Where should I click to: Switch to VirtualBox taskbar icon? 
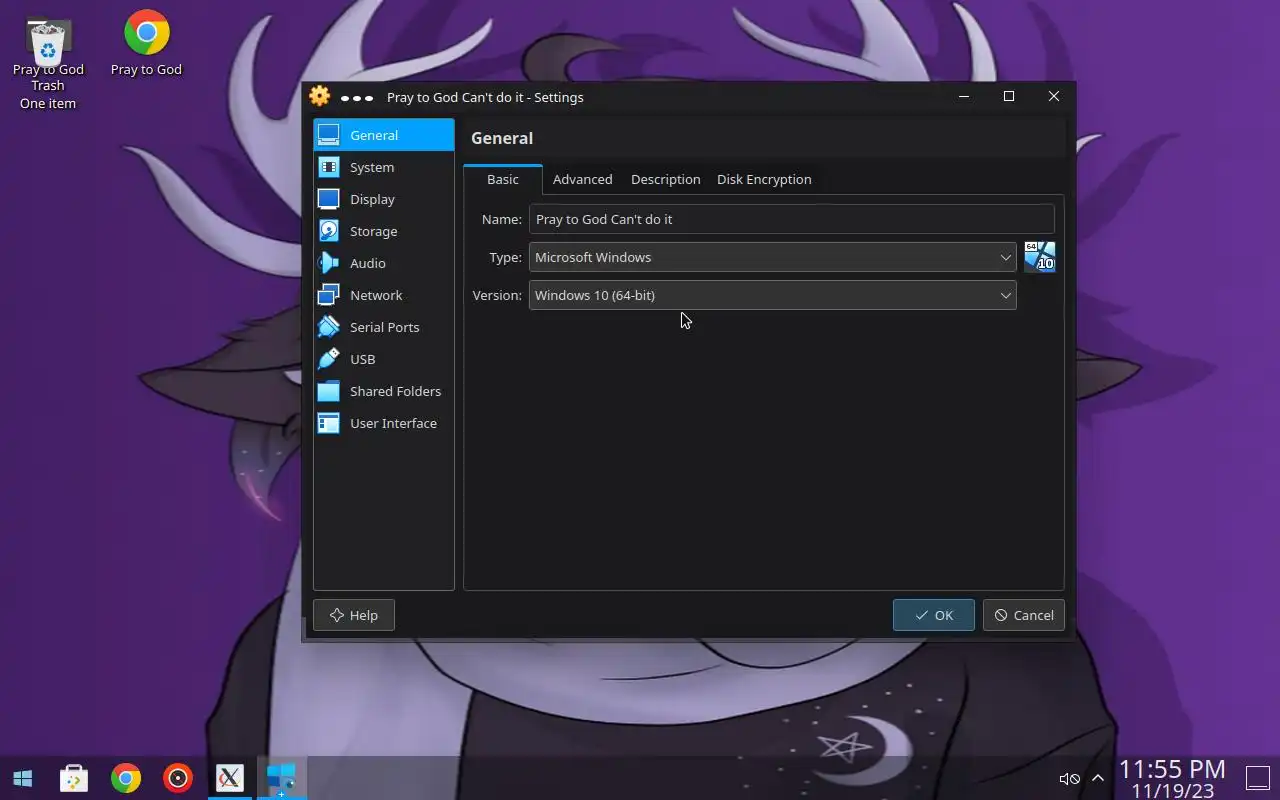282,778
